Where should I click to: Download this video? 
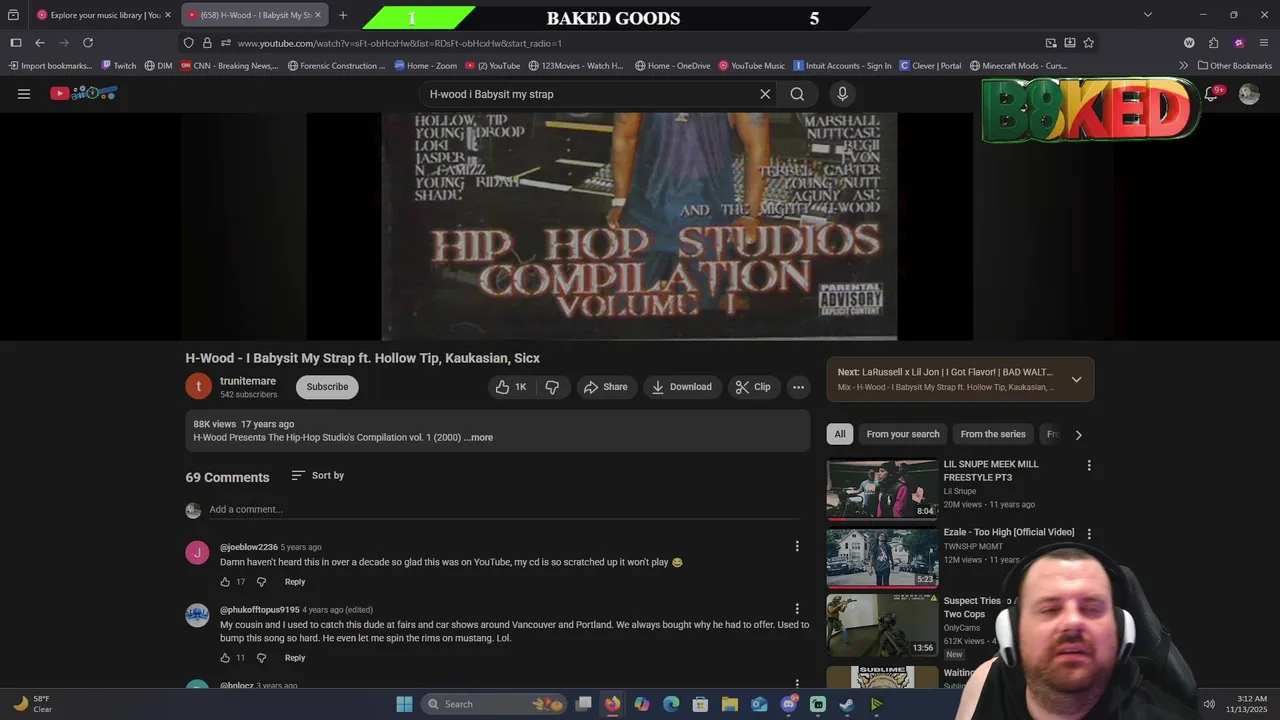(x=681, y=387)
